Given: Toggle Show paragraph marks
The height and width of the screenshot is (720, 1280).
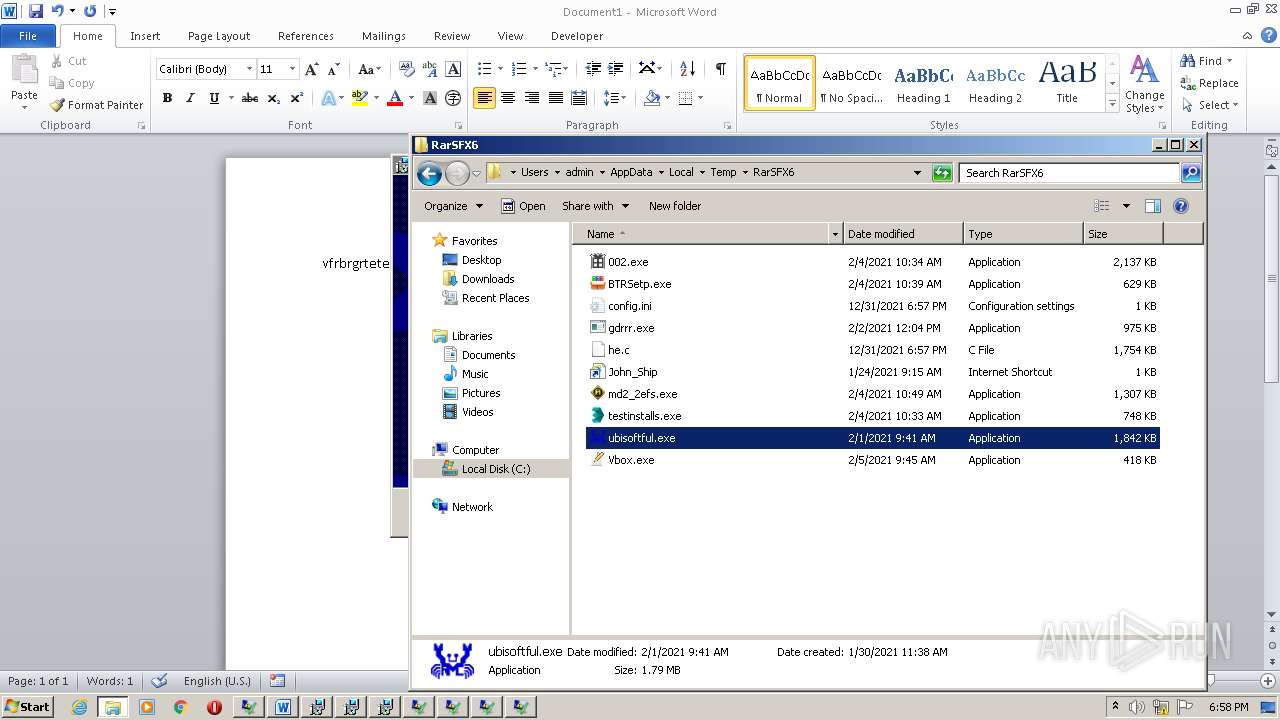Looking at the screenshot, I should tap(720, 69).
